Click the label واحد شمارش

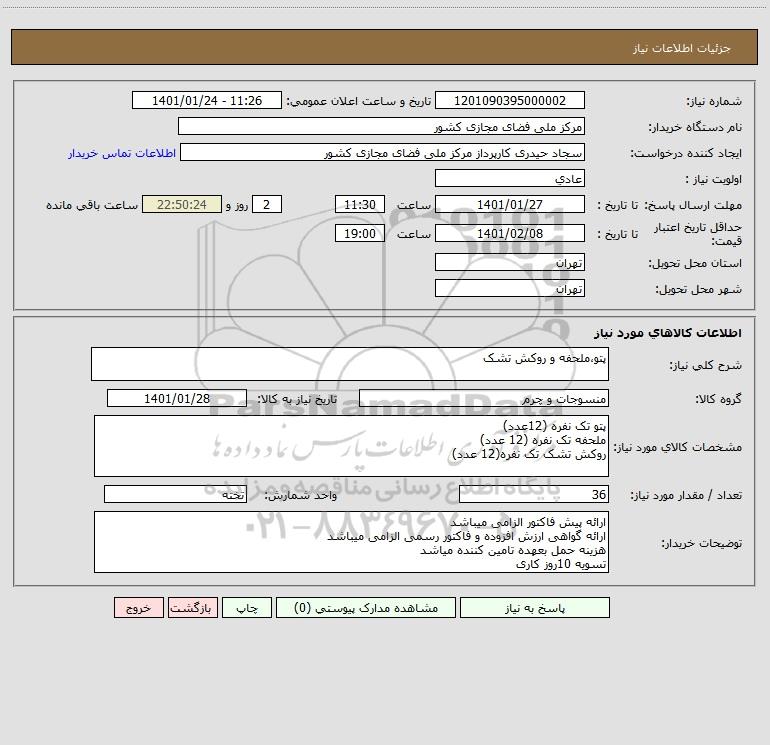tap(301, 496)
